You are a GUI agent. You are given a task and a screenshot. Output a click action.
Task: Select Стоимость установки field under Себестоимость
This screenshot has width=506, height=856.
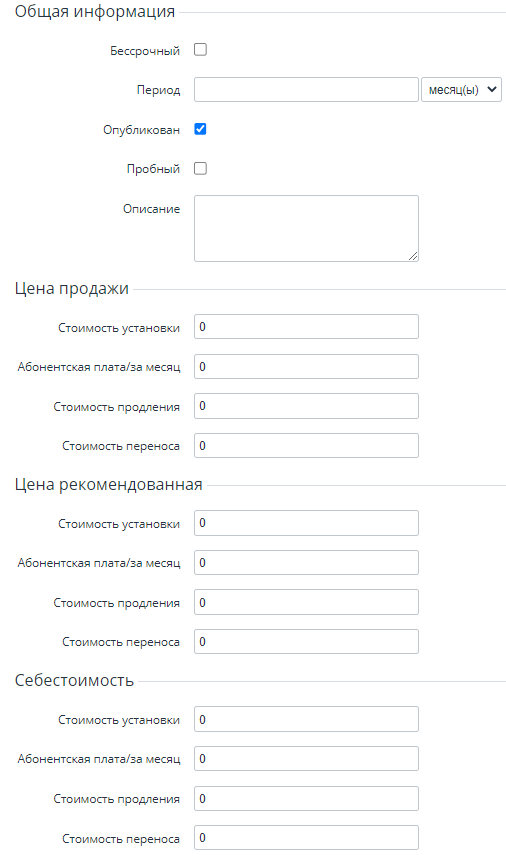click(x=306, y=719)
